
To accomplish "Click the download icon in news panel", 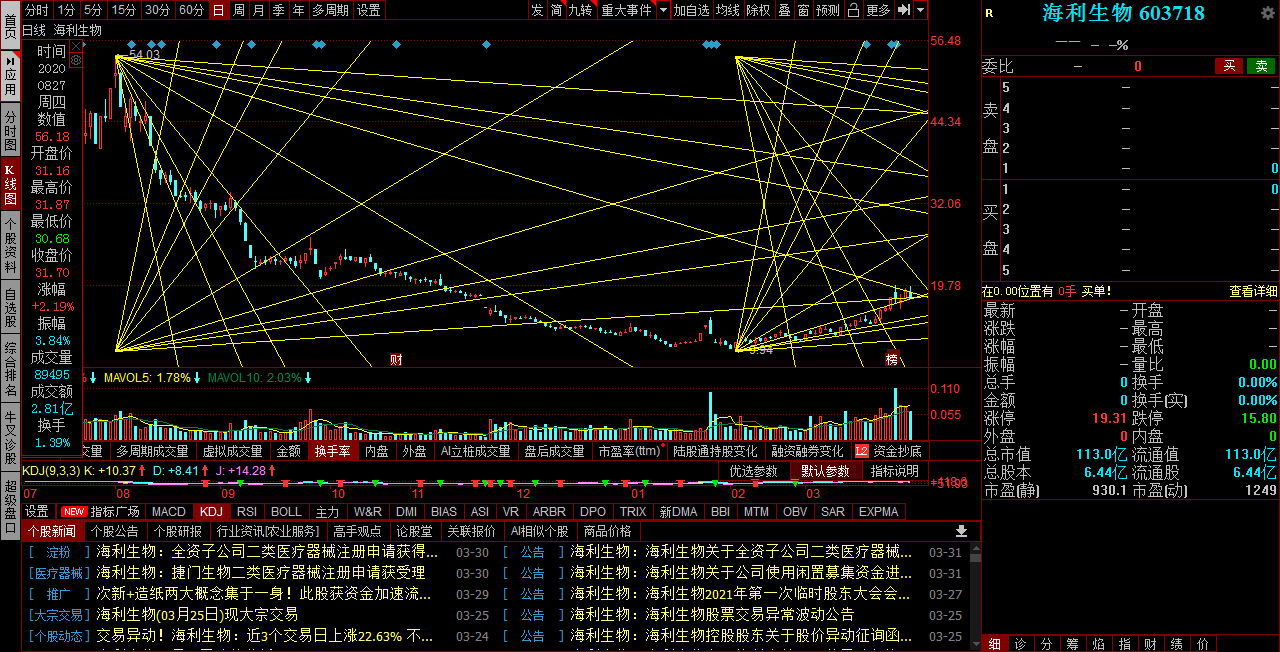I will [x=962, y=531].
